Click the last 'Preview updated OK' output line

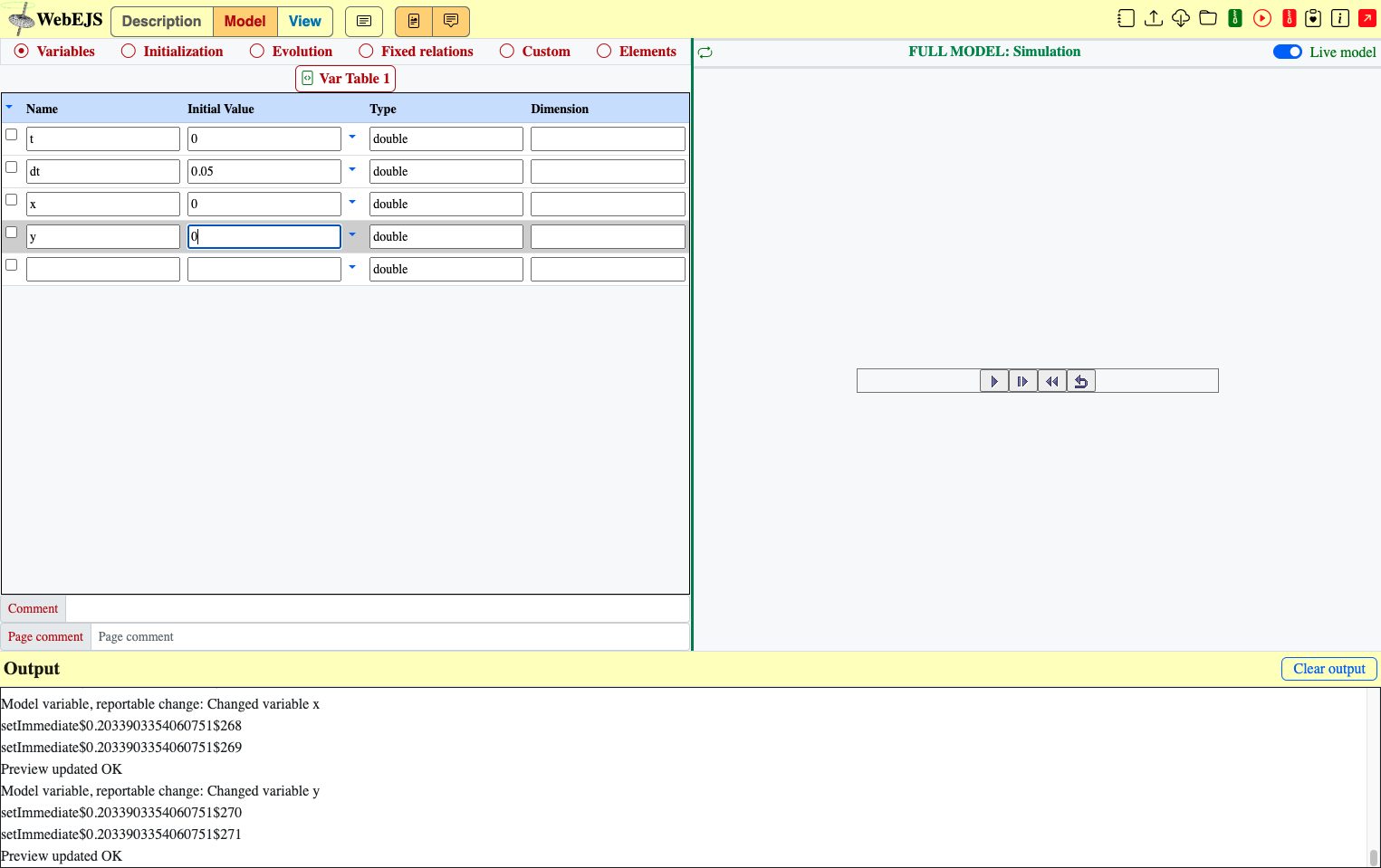tap(62, 856)
